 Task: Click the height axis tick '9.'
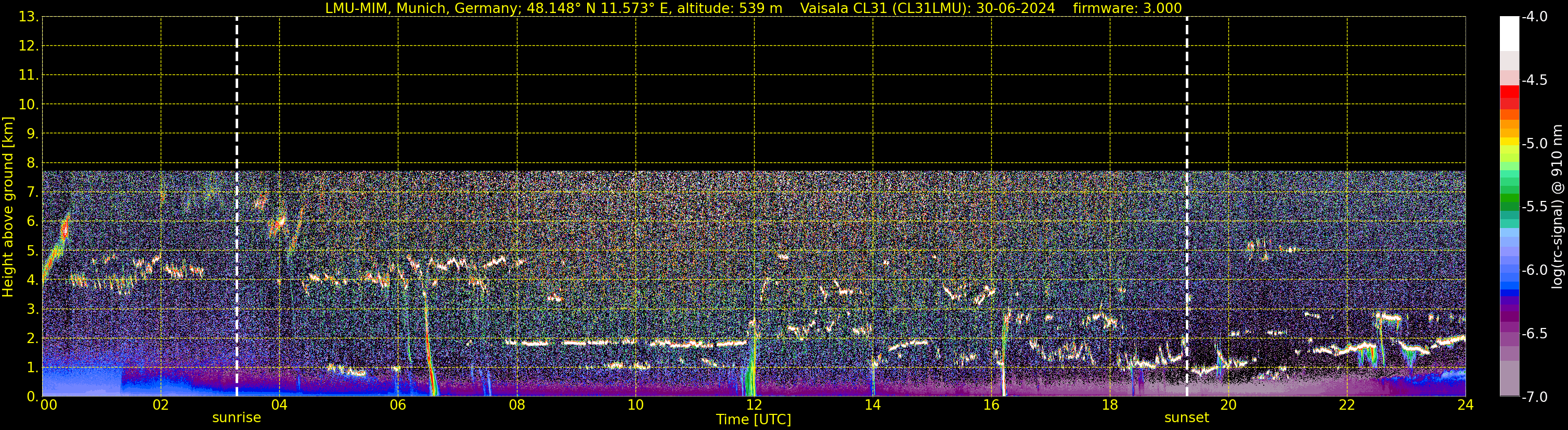point(32,134)
